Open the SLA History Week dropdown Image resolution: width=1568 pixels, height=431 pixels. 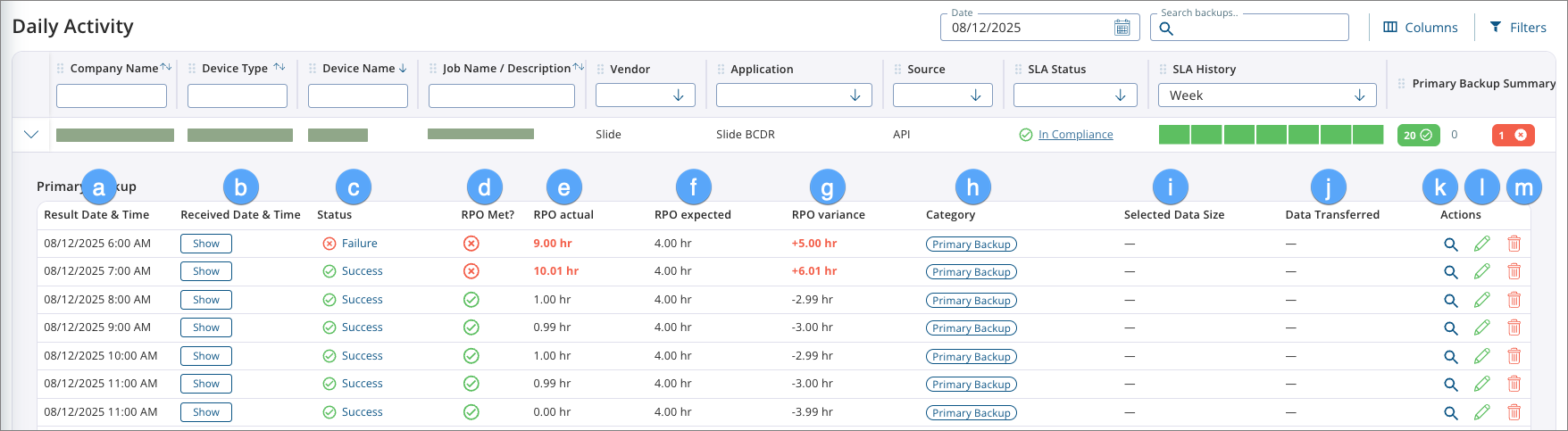point(1267,95)
